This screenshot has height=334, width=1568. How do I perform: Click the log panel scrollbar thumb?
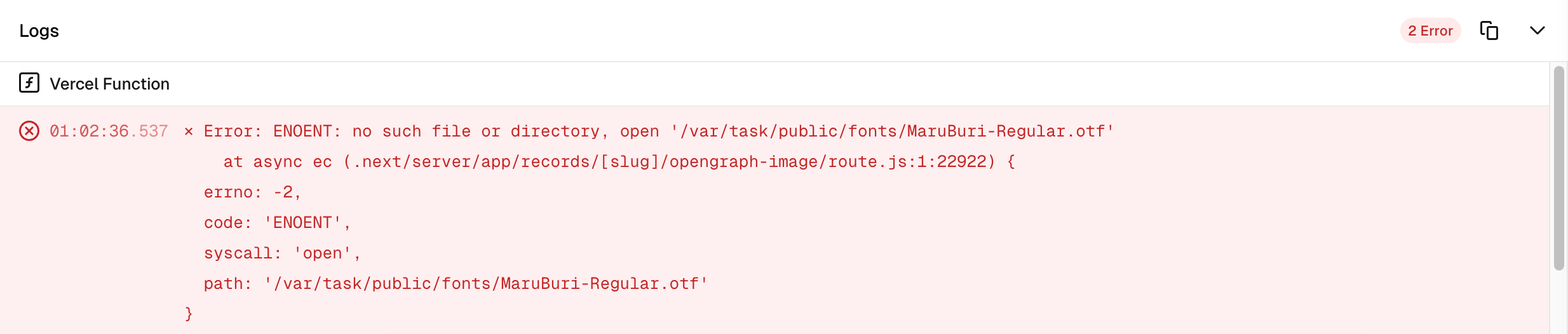point(1558,168)
